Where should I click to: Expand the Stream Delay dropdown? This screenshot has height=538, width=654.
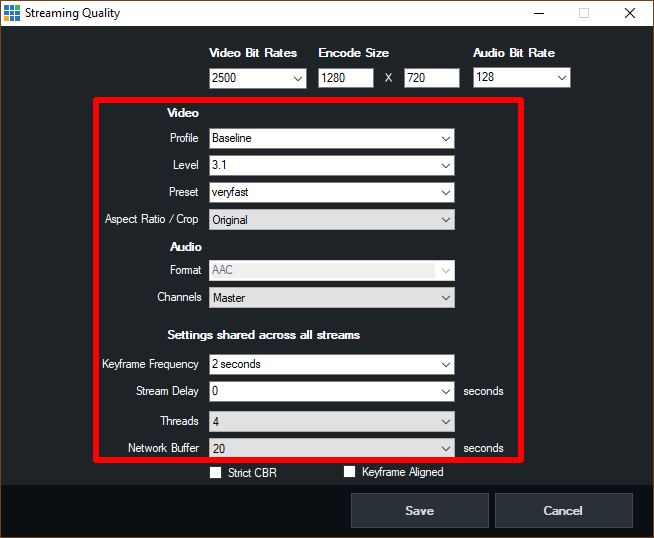pos(331,392)
